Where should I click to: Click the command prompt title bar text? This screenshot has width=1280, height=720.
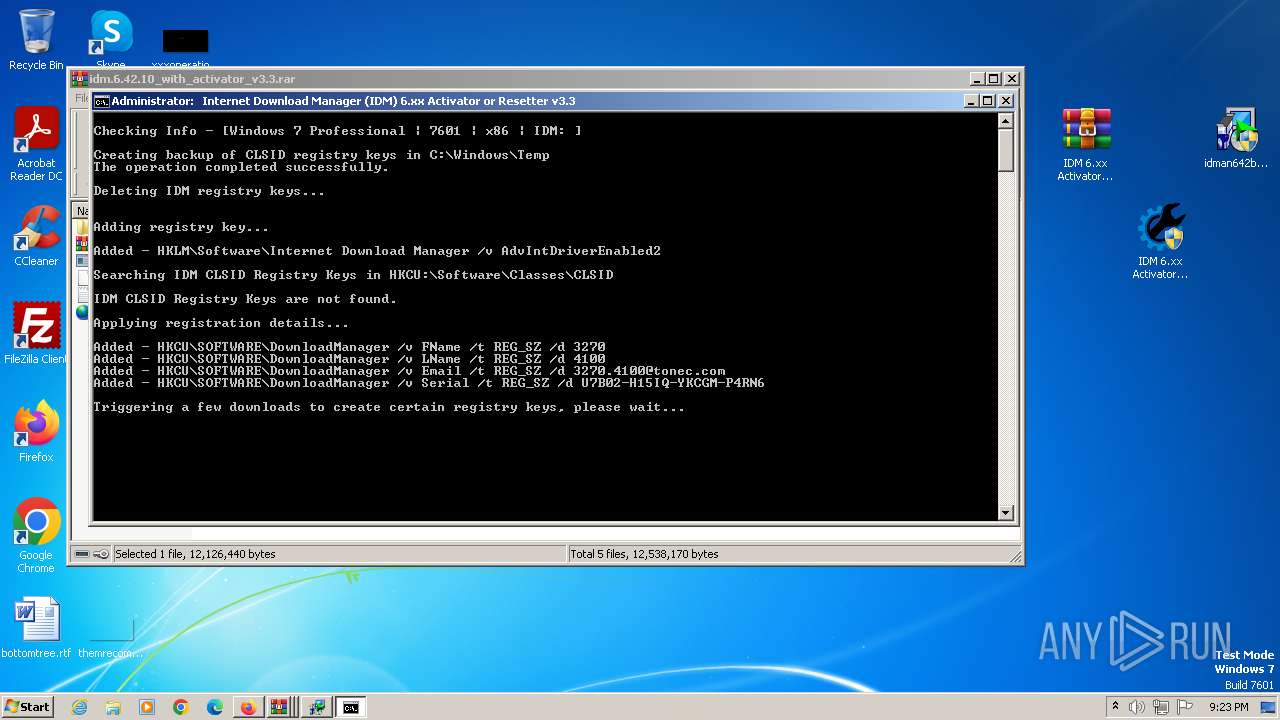pos(343,101)
